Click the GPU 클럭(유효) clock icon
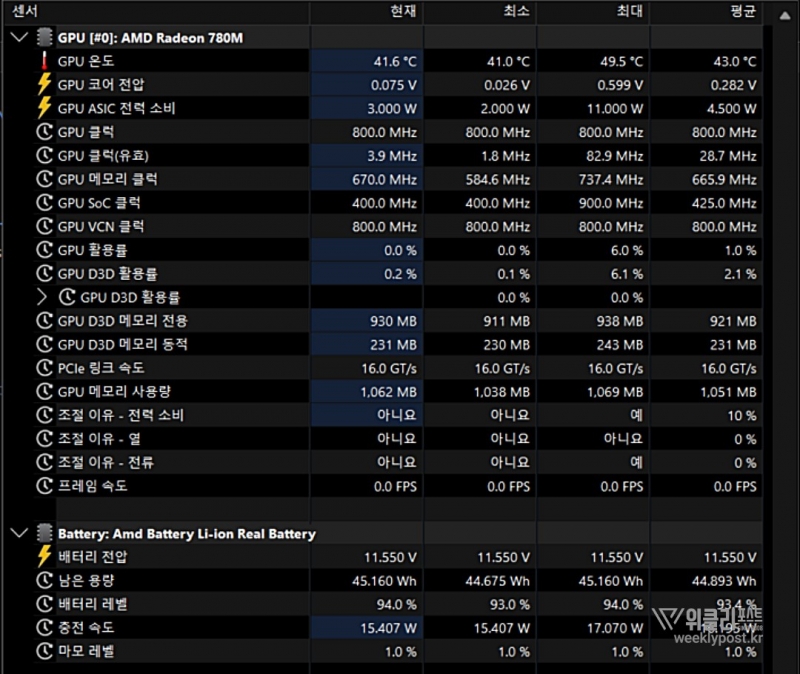Viewport: 800px width, 674px height. tap(44, 156)
